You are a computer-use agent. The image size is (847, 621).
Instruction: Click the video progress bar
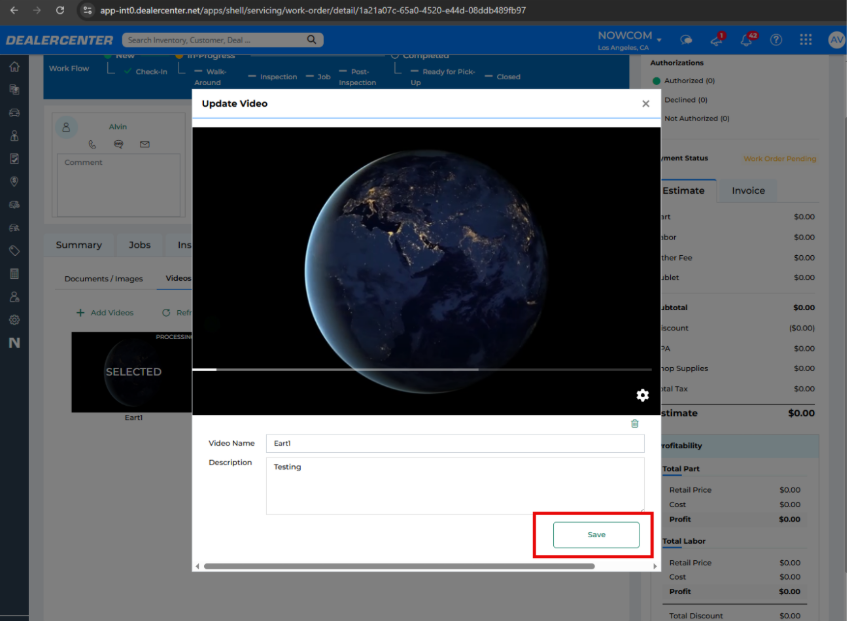(x=422, y=370)
